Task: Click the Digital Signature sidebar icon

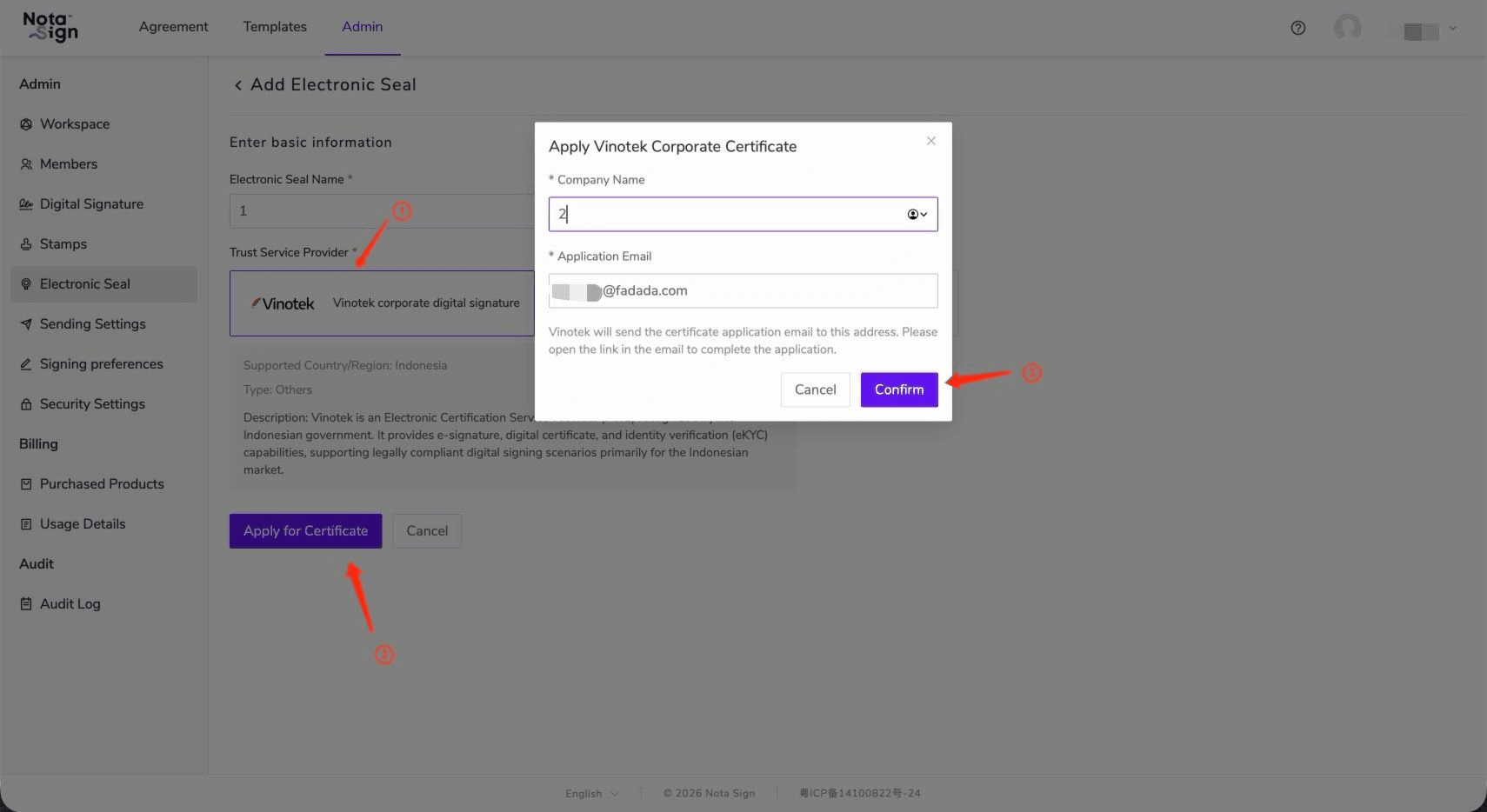Action: pos(26,204)
